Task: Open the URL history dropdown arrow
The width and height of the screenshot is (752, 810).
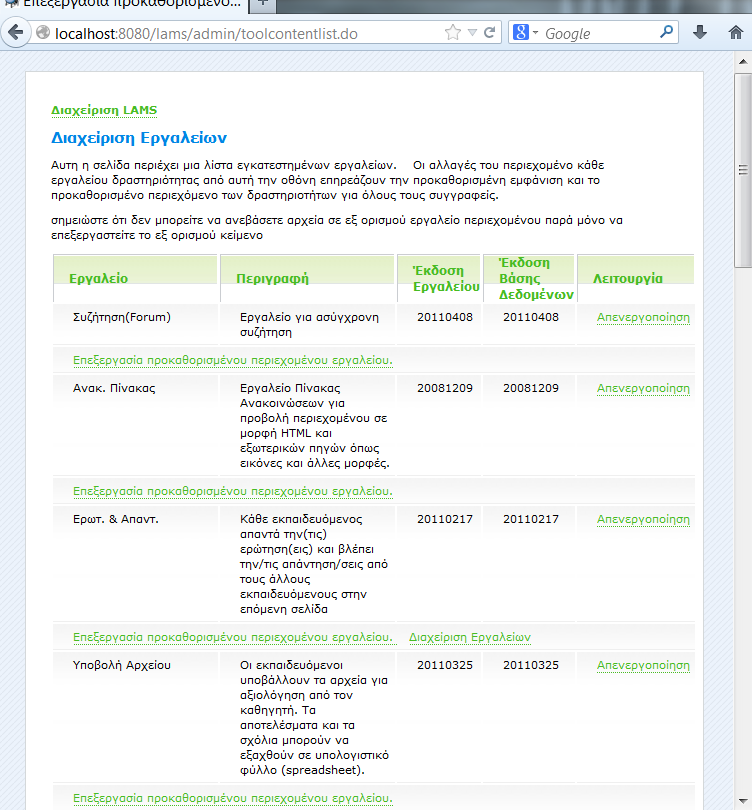Action: [472, 33]
